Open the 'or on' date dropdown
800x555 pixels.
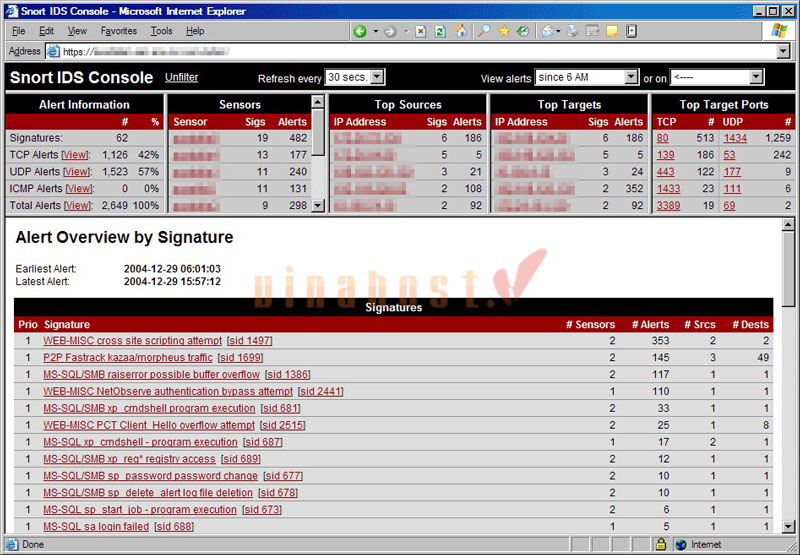click(716, 78)
